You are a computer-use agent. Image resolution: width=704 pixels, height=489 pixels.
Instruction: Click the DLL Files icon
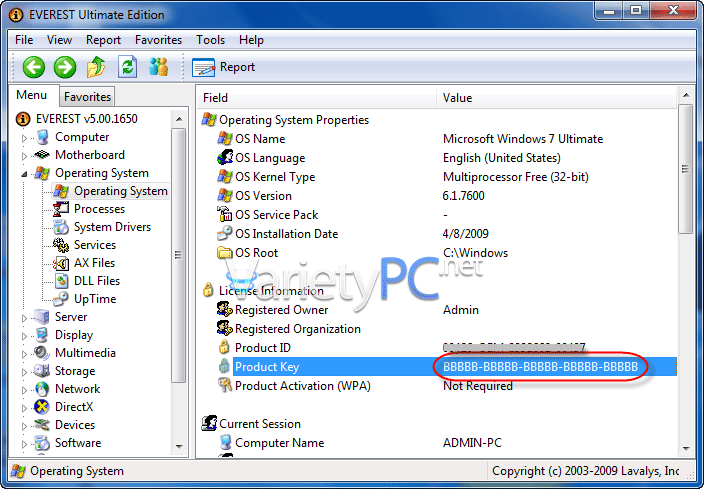click(x=61, y=281)
